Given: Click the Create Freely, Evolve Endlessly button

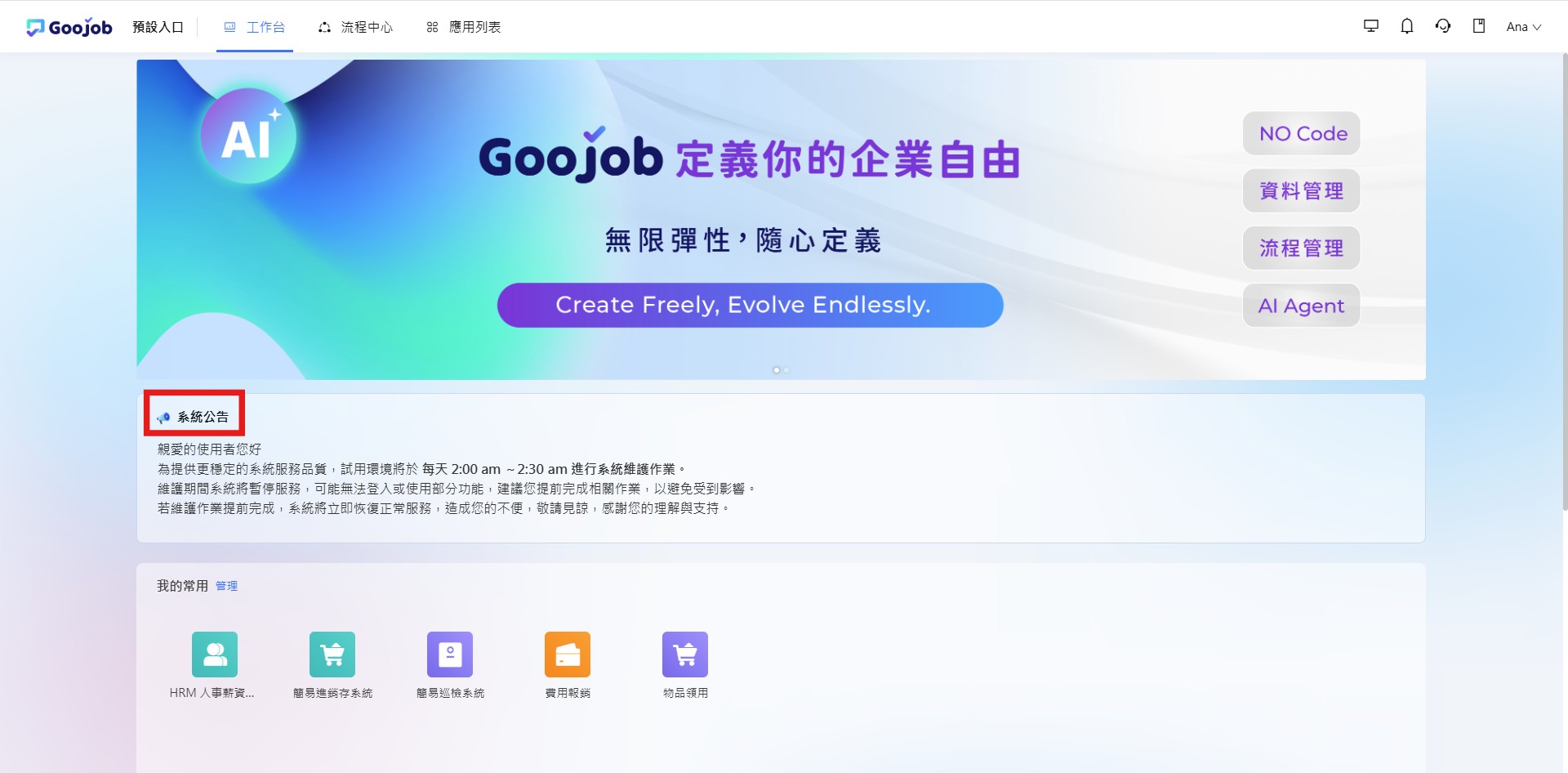Looking at the screenshot, I should pyautogui.click(x=751, y=305).
